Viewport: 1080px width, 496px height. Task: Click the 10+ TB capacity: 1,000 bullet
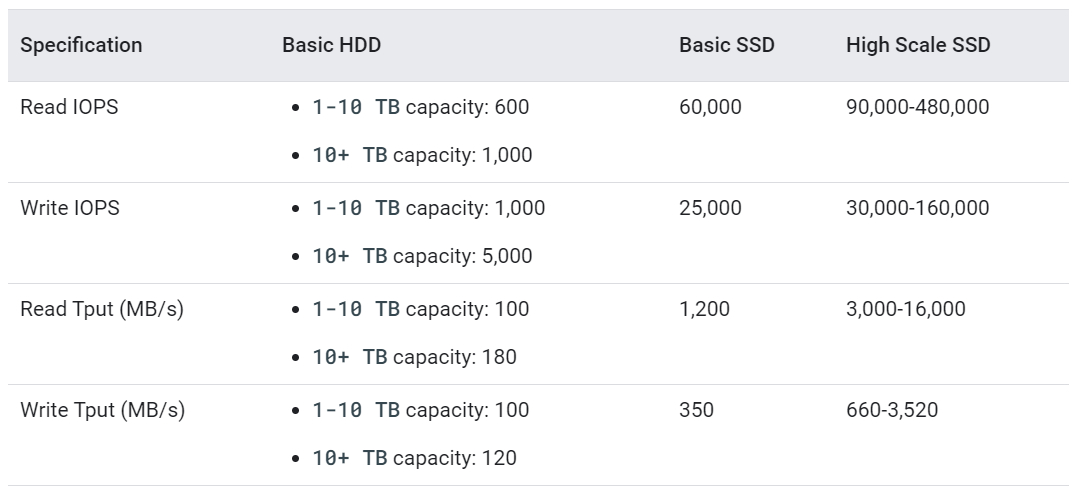click(x=422, y=155)
